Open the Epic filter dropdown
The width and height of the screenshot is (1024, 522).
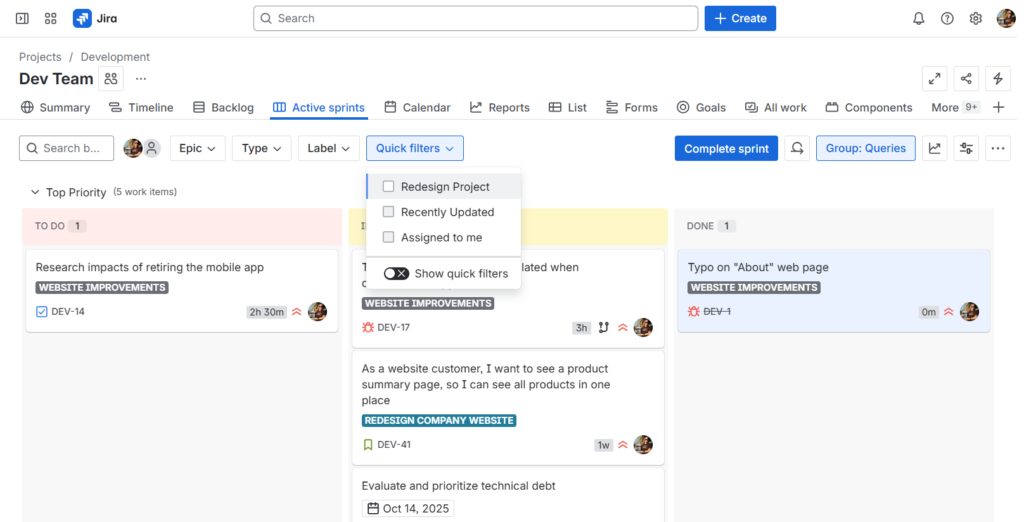(x=197, y=148)
